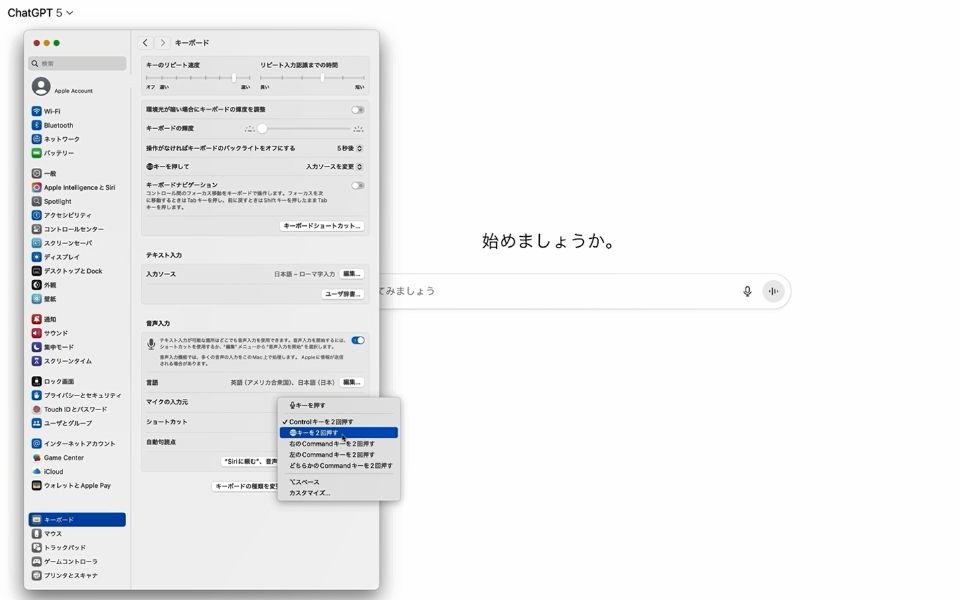The image size is (960, 600).
Task: Open スクリーンタイム screen time icon
Action: point(37,361)
